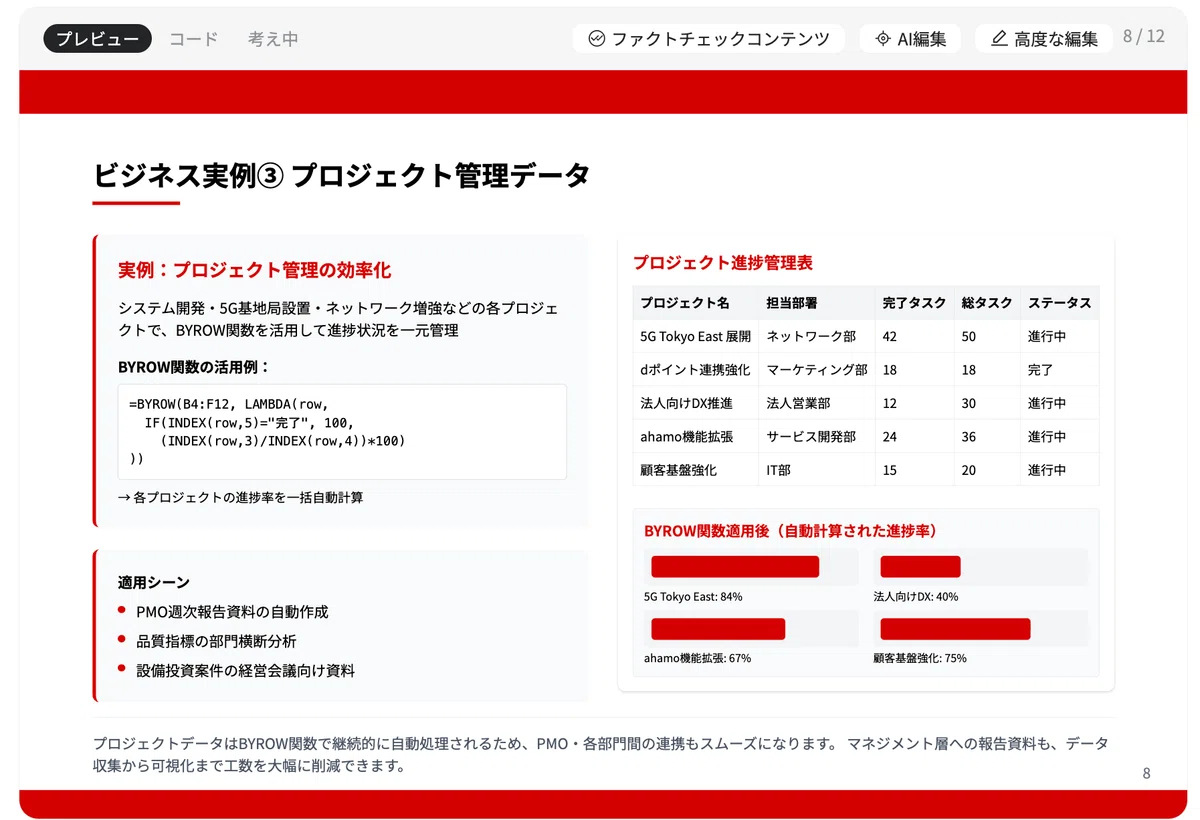Select the ahamo機能拡張 table cell
The height and width of the screenshot is (820, 1200).
pyautogui.click(x=695, y=437)
